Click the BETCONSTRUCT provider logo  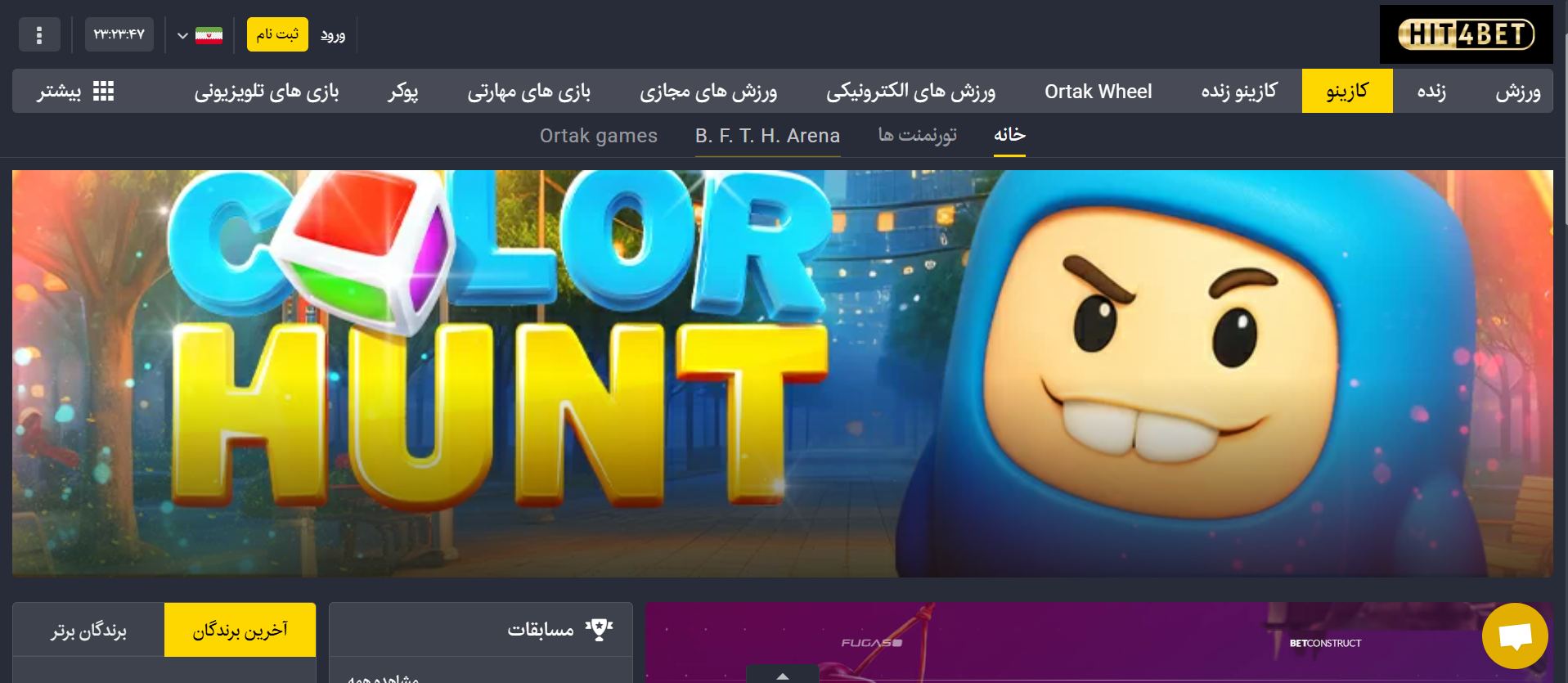pyautogui.click(x=1325, y=643)
